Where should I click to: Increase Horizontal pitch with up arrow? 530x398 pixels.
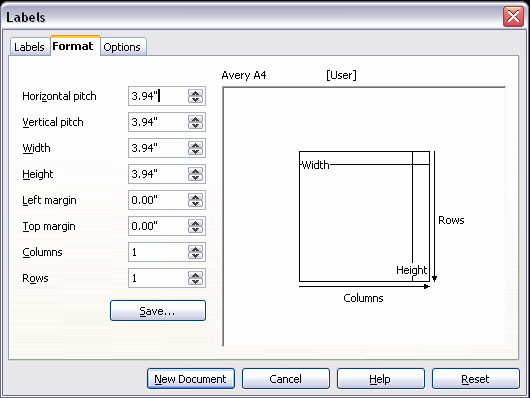[195, 93]
